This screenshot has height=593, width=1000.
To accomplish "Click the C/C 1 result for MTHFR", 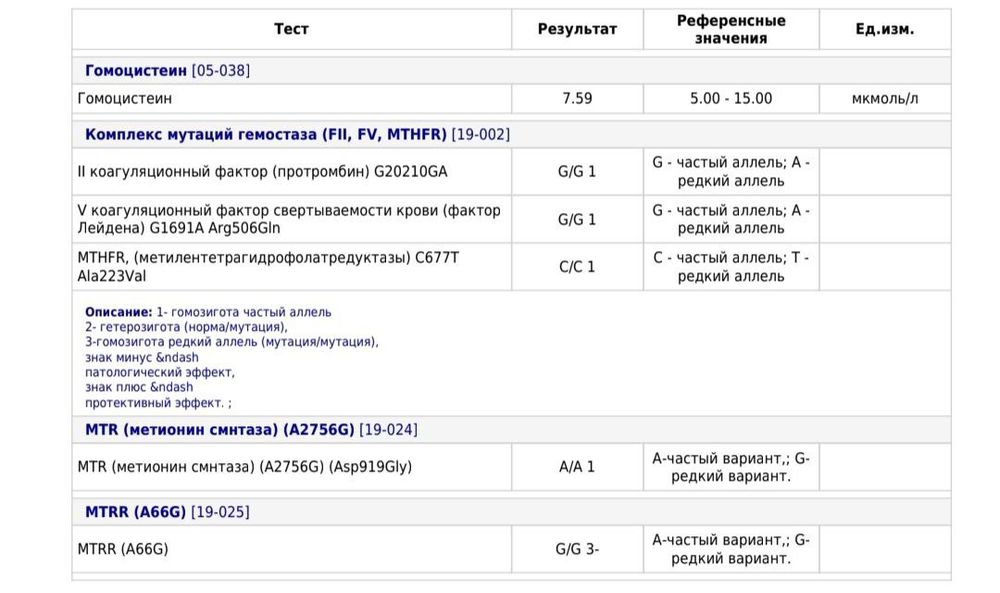I will click(577, 267).
